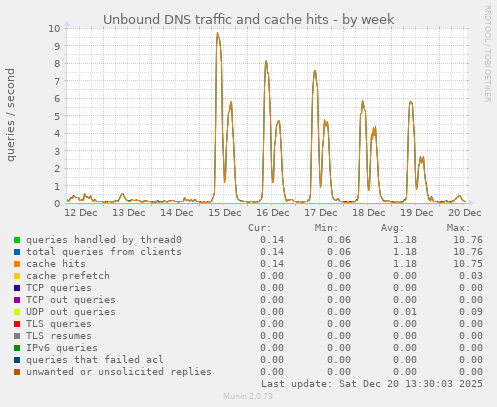Click the dark blue 'TCP queries' swatch

(17, 288)
